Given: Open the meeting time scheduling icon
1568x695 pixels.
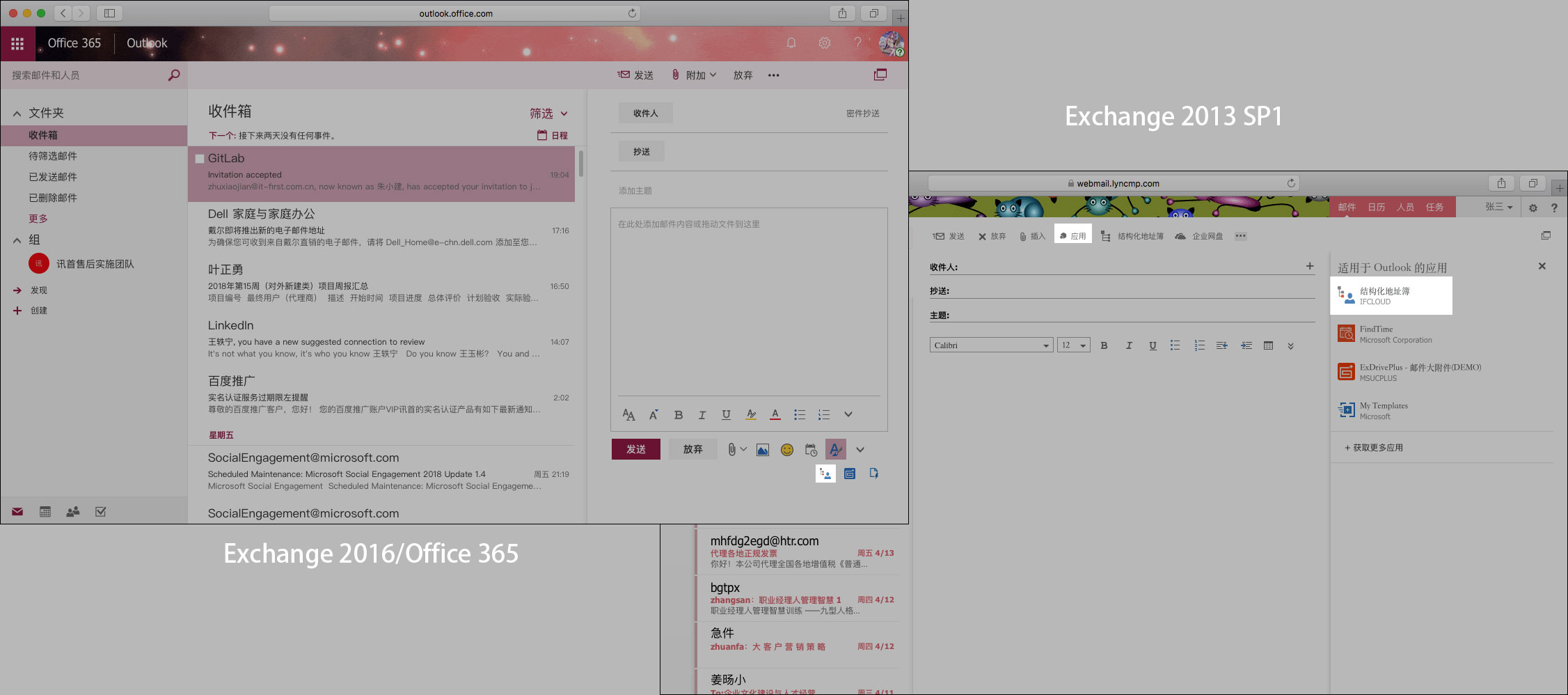Looking at the screenshot, I should tap(811, 450).
